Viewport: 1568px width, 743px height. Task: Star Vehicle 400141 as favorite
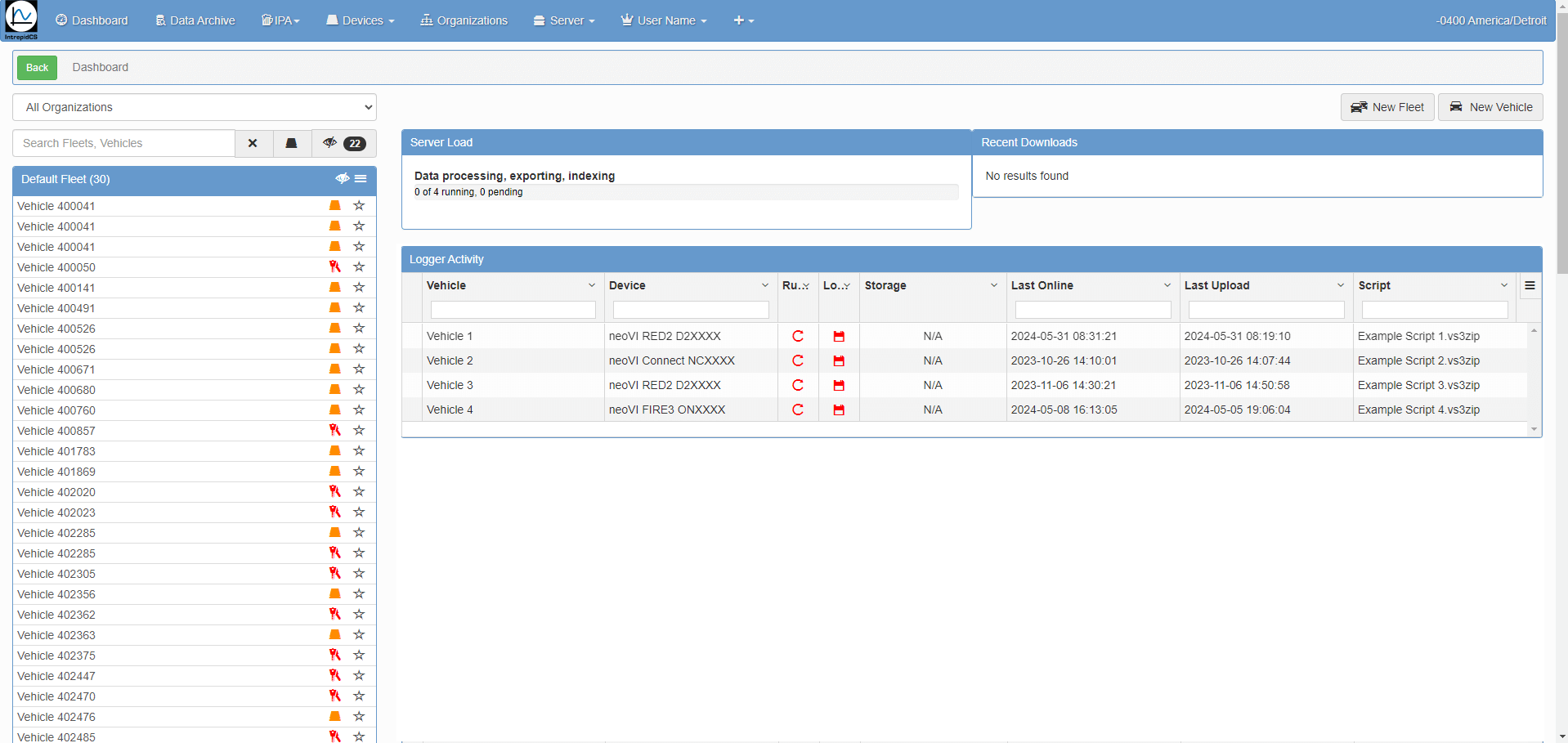pos(359,287)
